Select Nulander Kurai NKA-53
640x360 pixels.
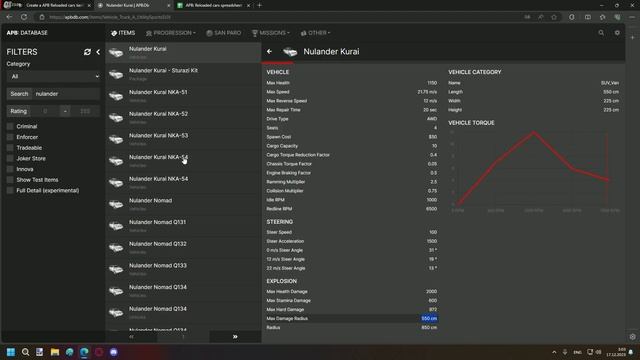pos(183,139)
